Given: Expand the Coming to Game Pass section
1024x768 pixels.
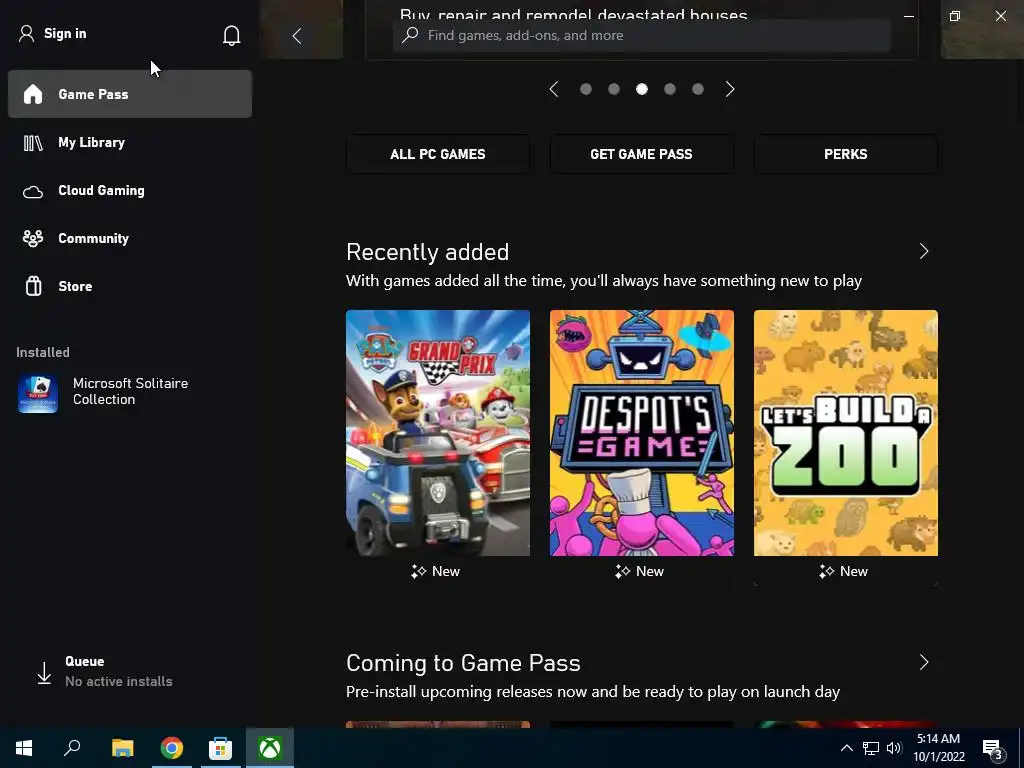Looking at the screenshot, I should (x=923, y=662).
